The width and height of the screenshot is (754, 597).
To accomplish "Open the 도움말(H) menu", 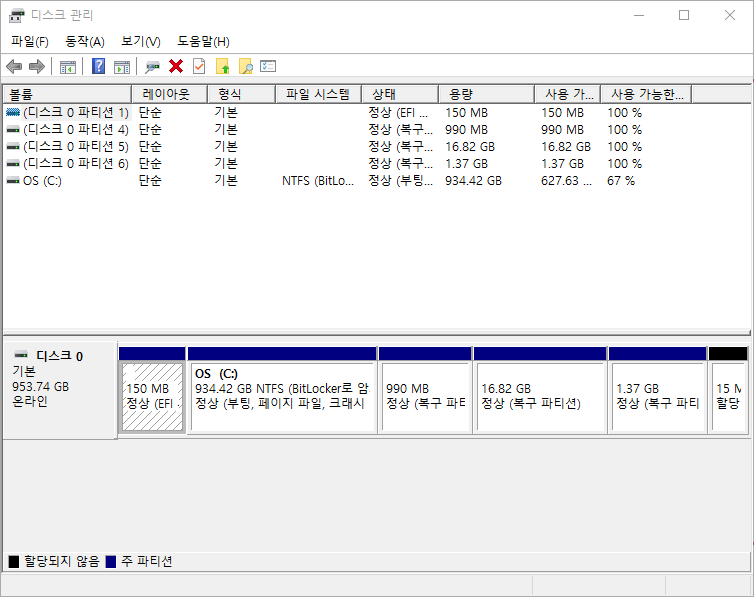I will pos(203,41).
